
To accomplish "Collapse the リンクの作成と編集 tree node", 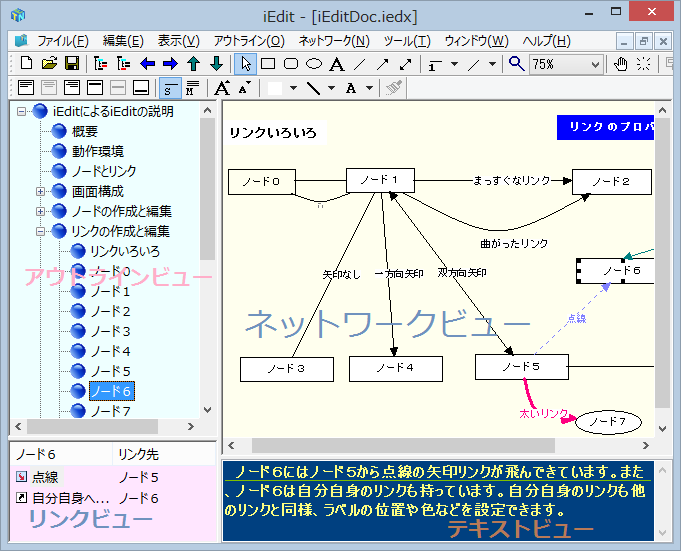I will [40, 231].
